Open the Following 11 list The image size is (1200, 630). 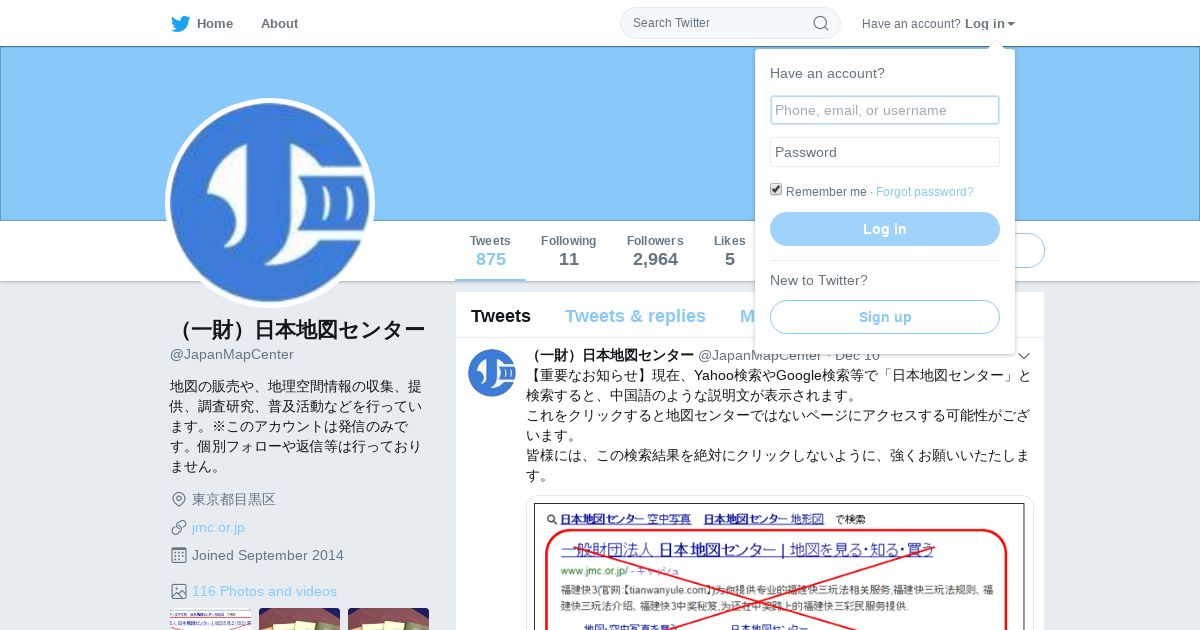point(569,251)
